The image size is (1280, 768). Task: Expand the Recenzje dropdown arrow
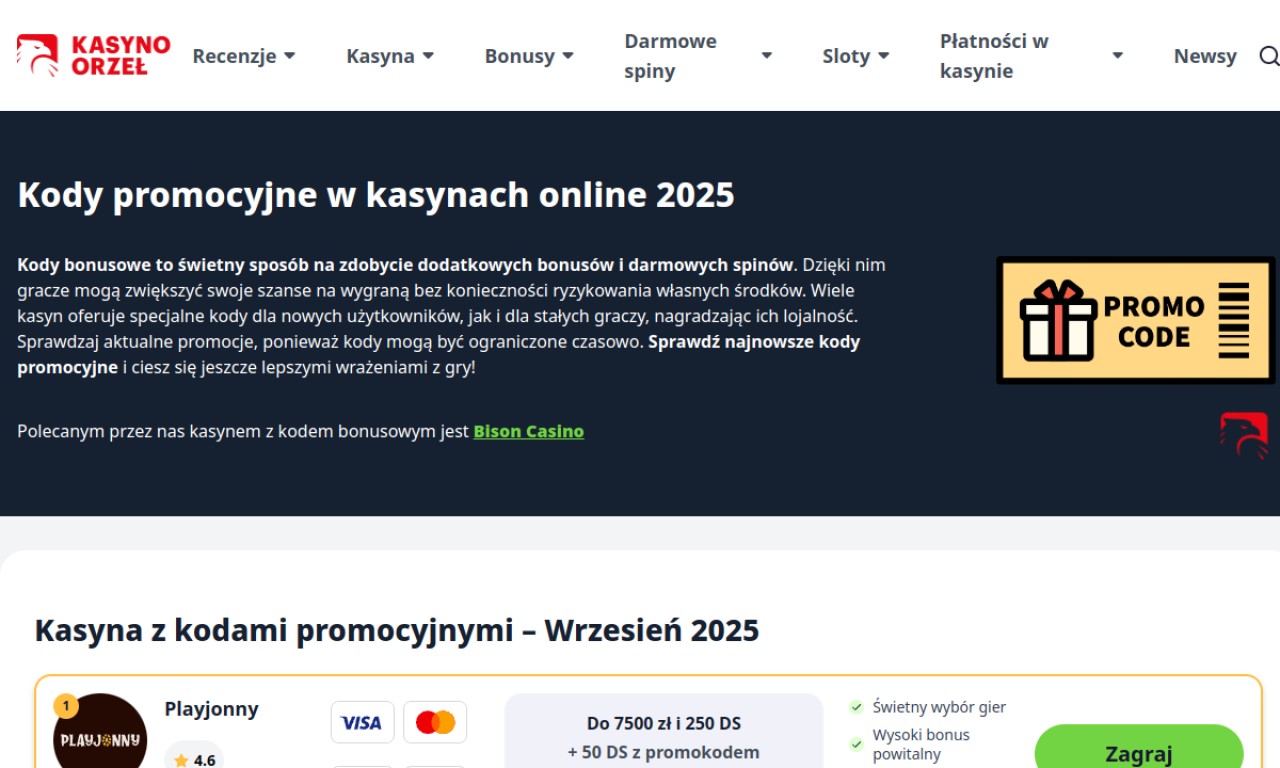click(290, 56)
